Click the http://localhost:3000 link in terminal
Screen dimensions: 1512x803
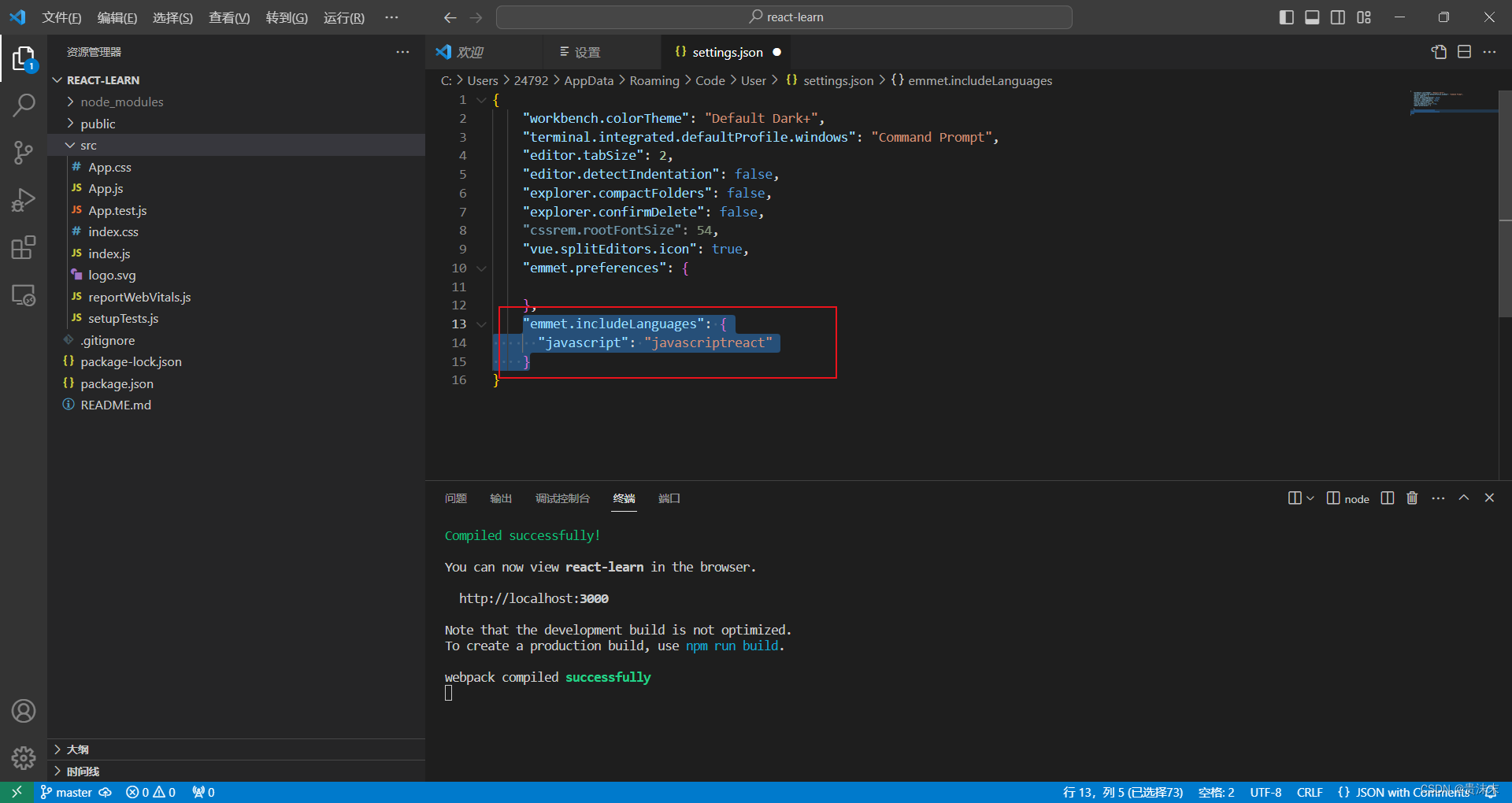point(534,598)
